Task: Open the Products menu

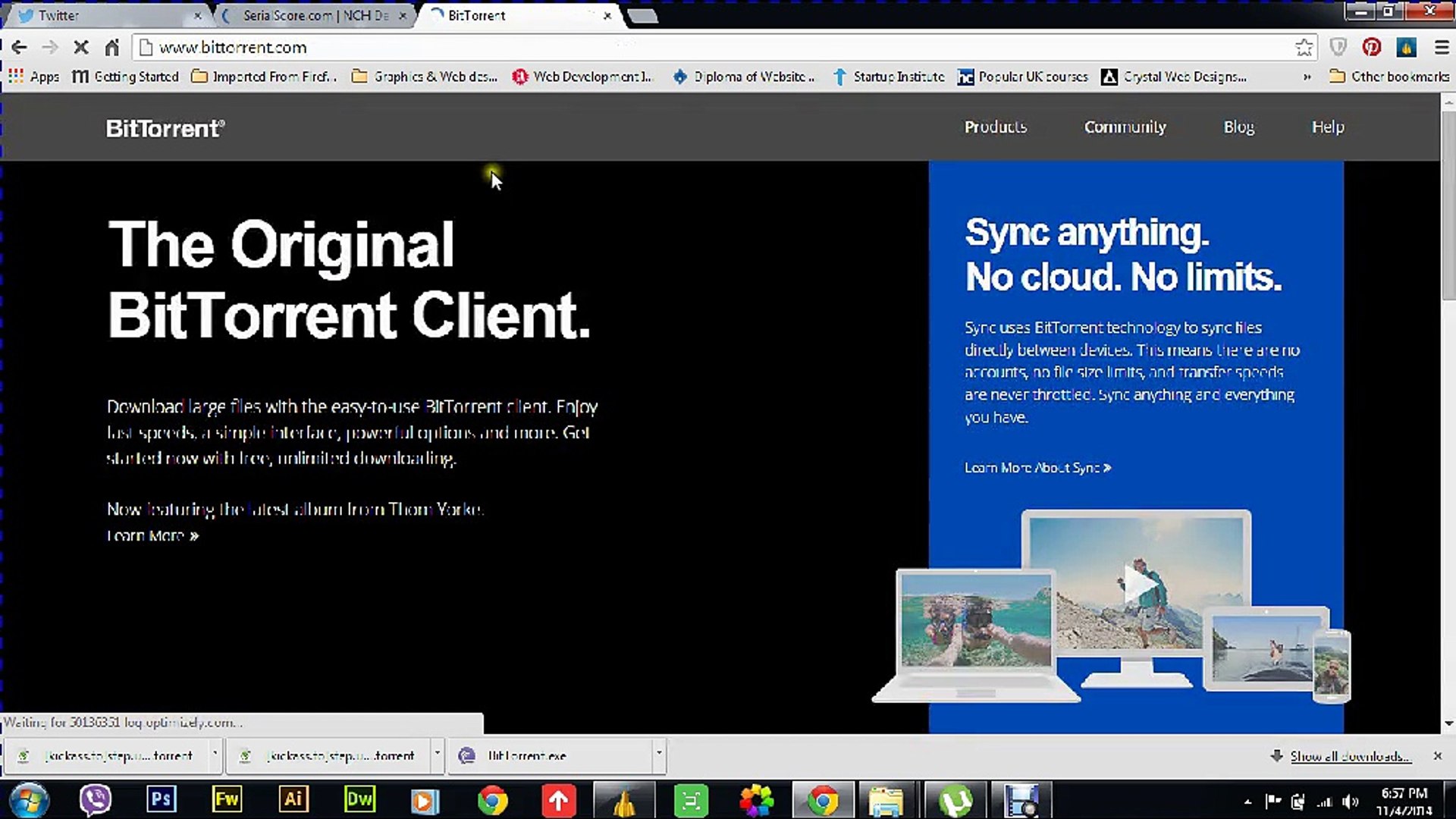Action: (995, 127)
